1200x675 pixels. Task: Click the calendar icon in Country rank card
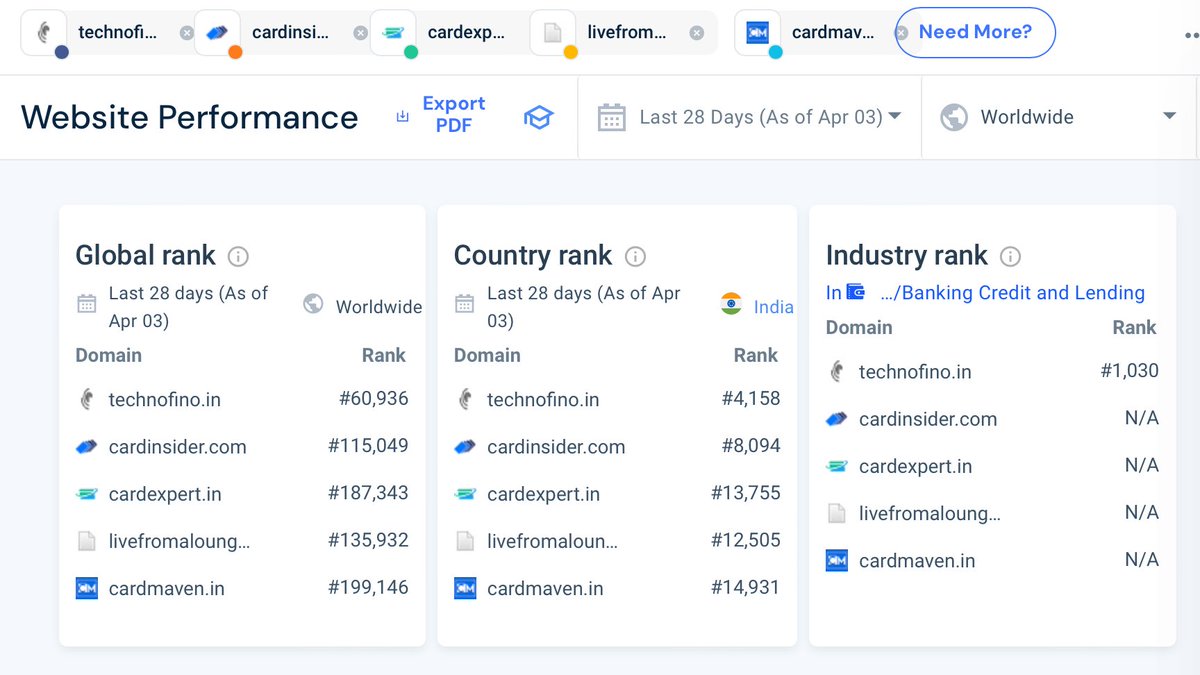click(x=465, y=302)
